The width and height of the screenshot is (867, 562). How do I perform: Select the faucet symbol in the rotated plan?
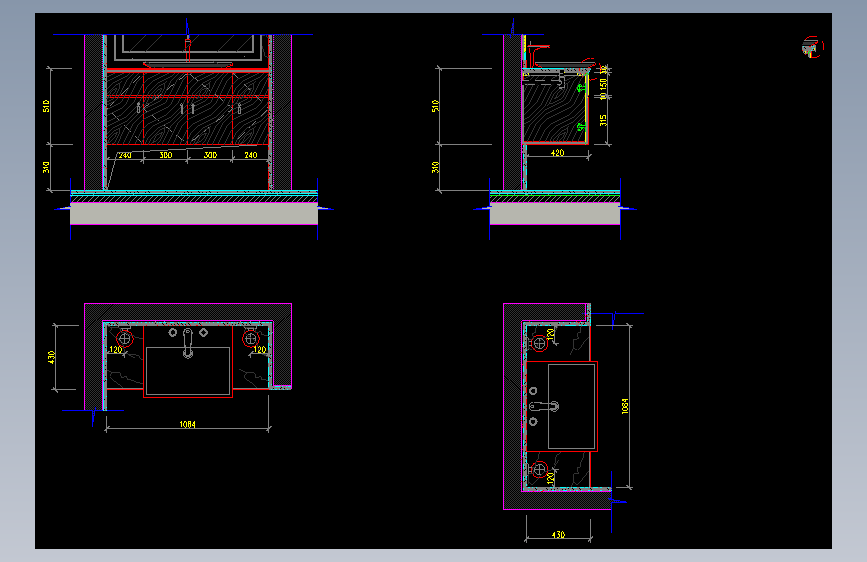[x=545, y=407]
